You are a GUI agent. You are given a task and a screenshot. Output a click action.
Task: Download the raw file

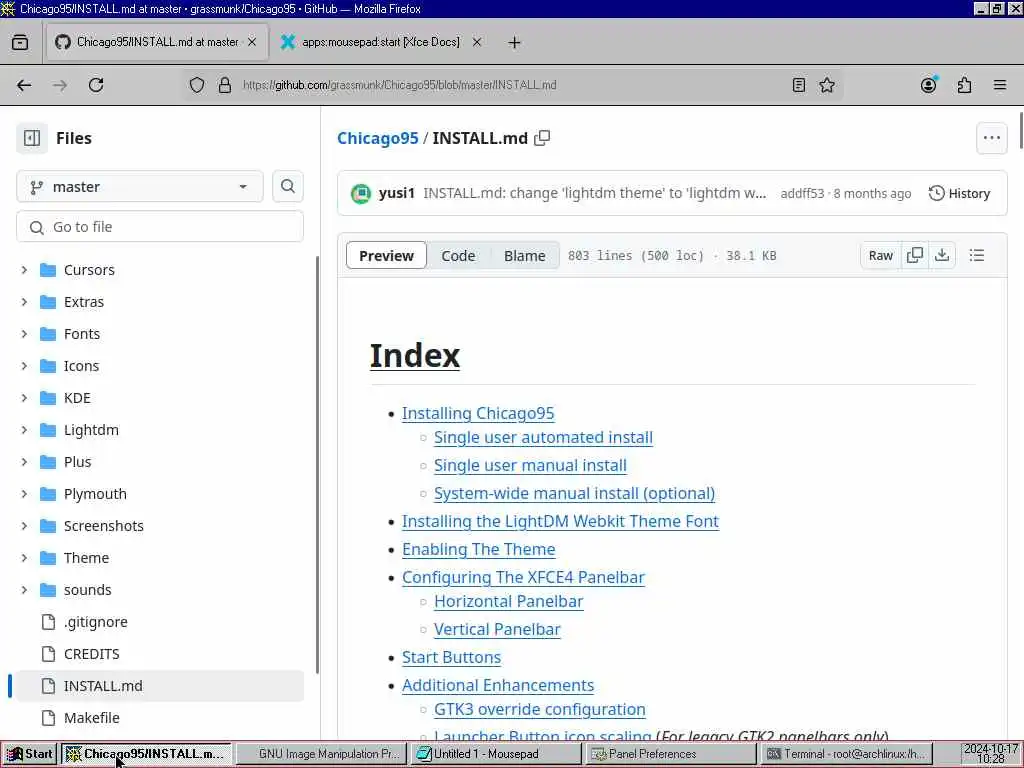942,255
